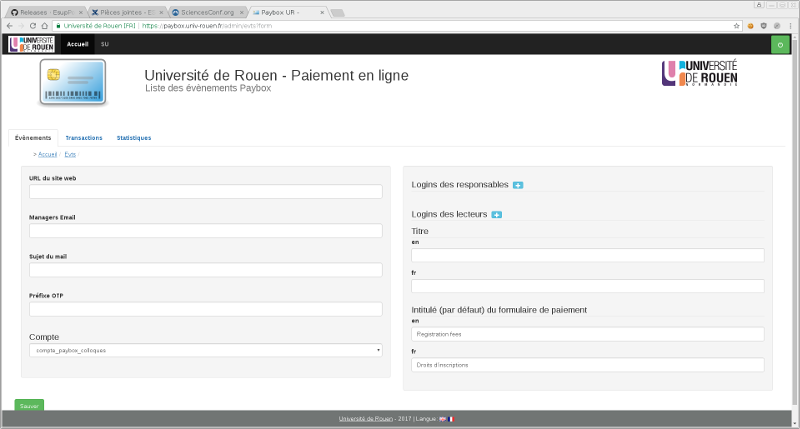Click into the Managers Email field
This screenshot has height=429, width=800.
(x=205, y=231)
